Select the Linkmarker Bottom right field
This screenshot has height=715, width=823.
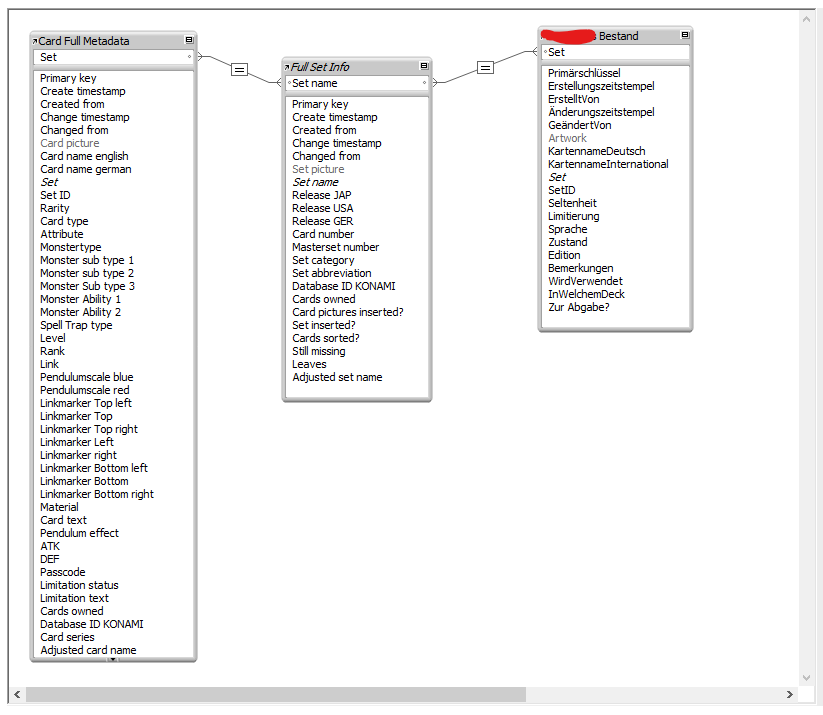[x=97, y=494]
